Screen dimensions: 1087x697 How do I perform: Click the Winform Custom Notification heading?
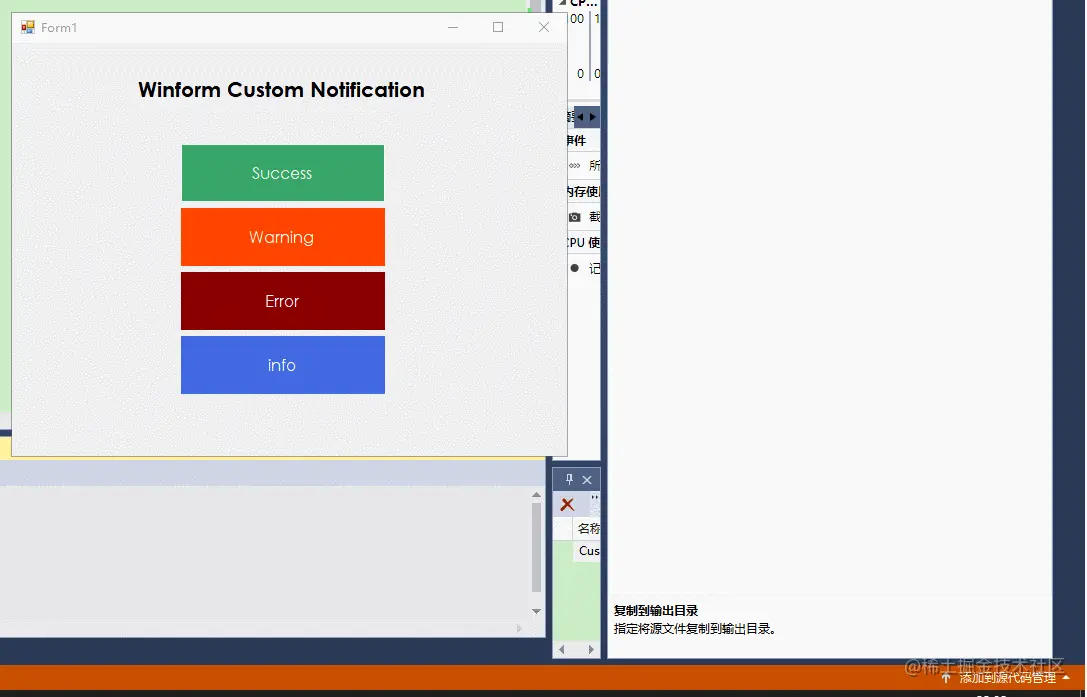tap(281, 89)
